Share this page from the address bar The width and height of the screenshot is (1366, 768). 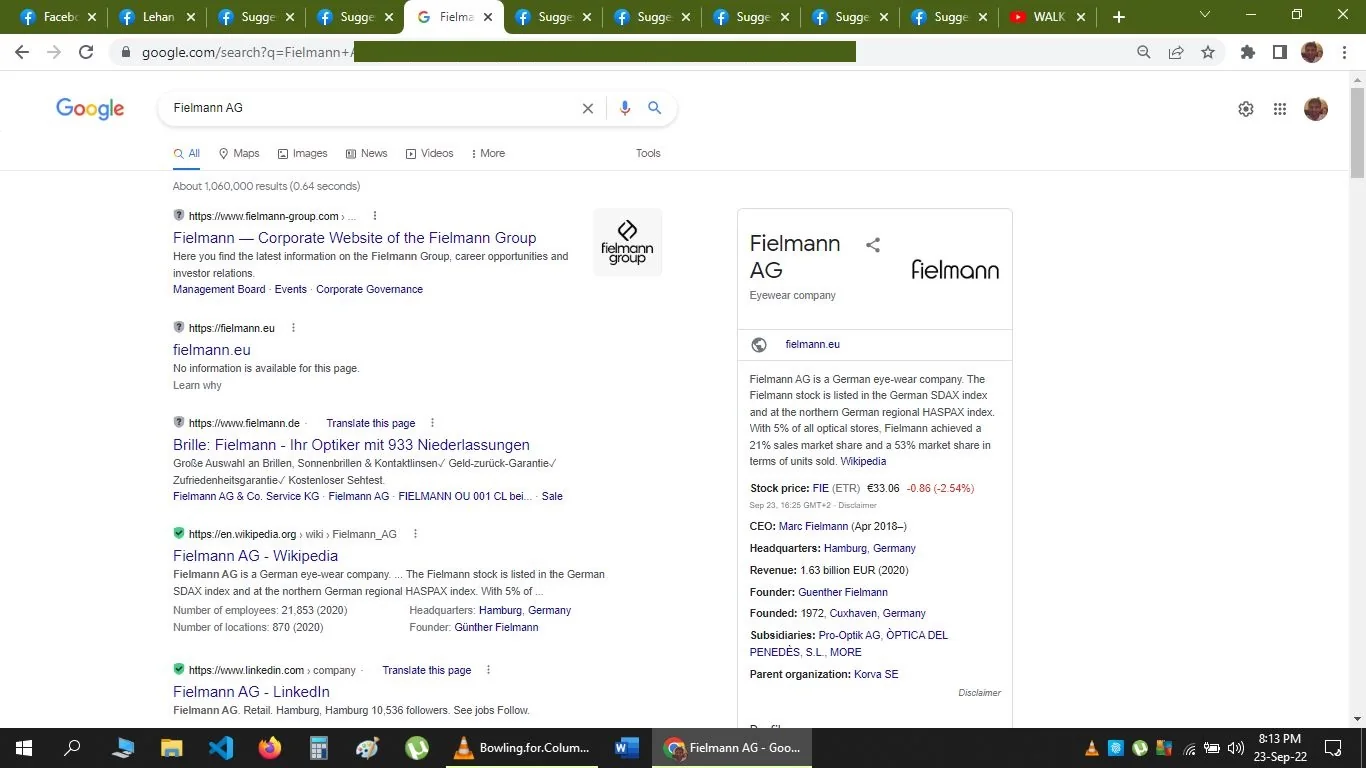(1176, 52)
